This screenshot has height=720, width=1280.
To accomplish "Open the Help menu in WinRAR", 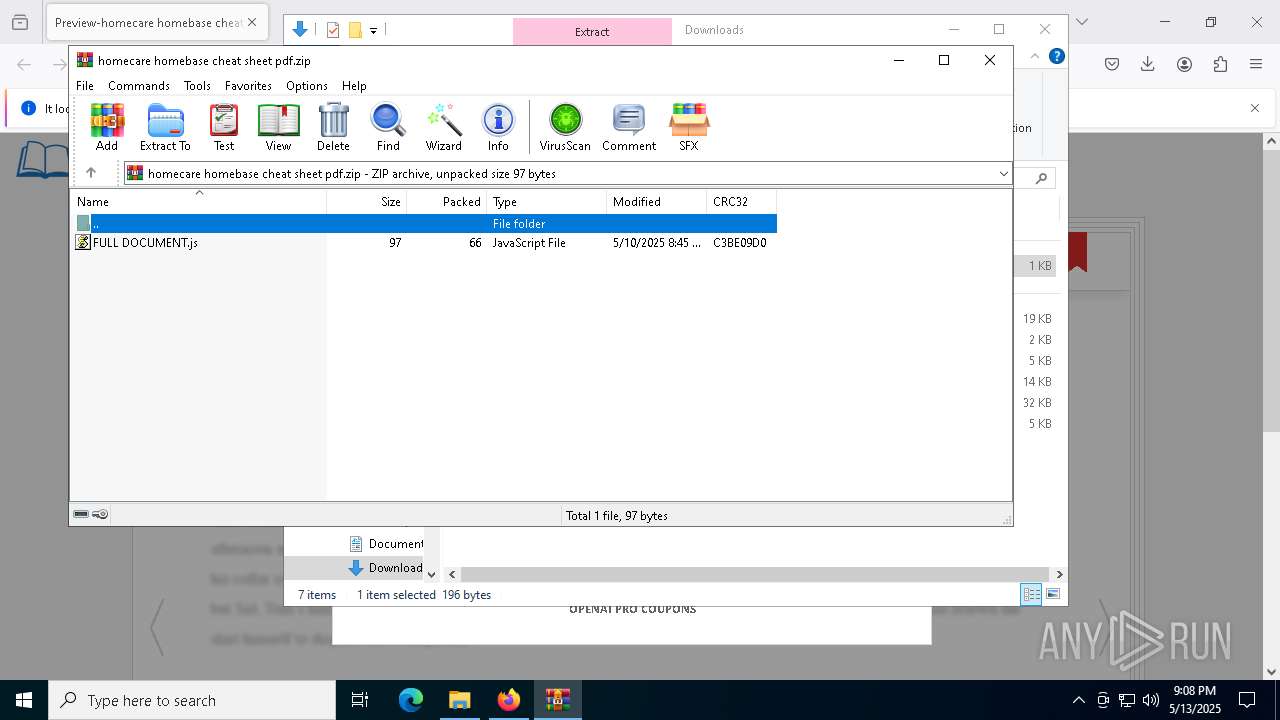I will click(x=354, y=86).
